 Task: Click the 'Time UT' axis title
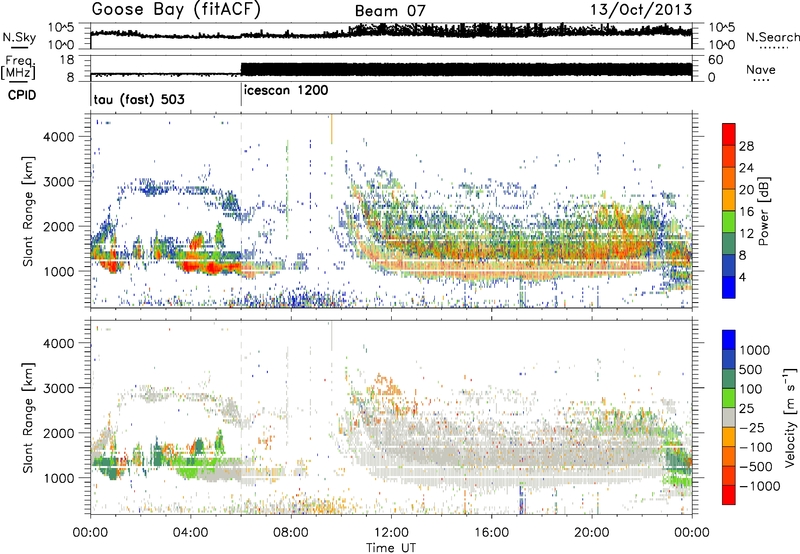tap(391, 547)
